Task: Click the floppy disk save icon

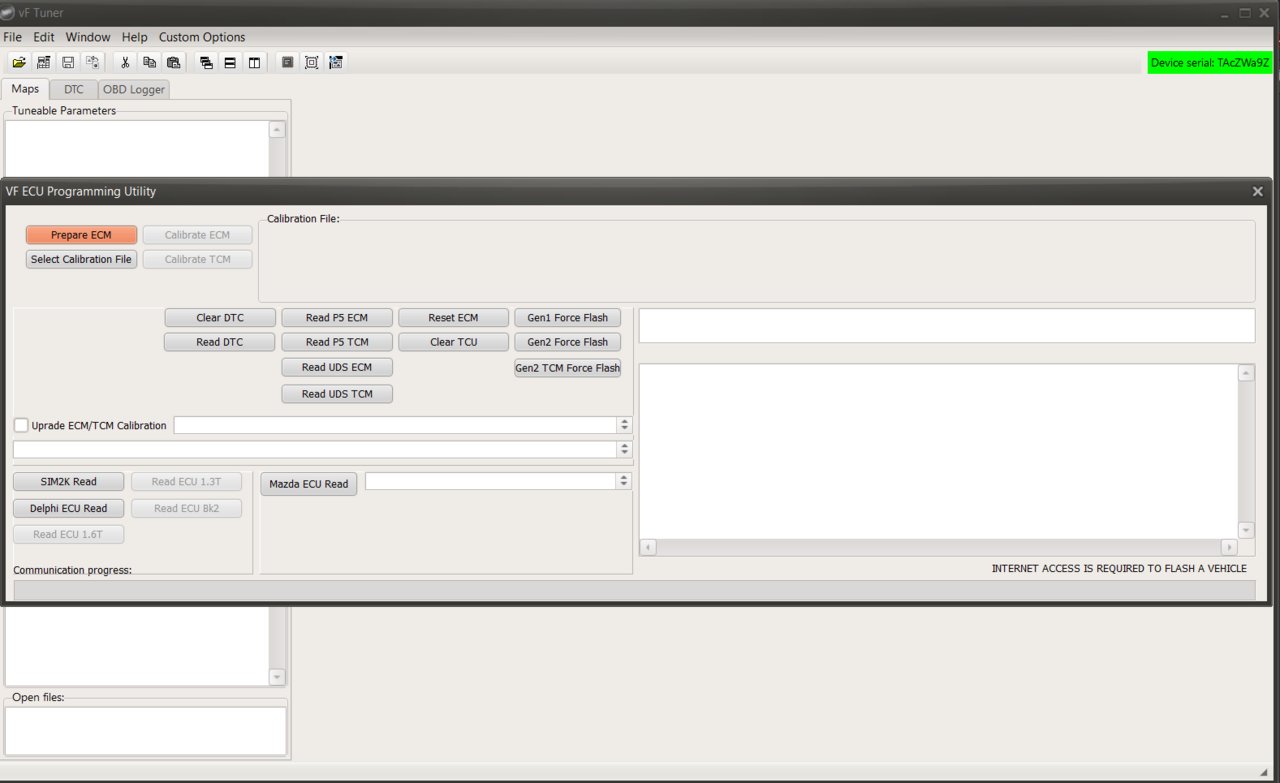Action: (68, 62)
